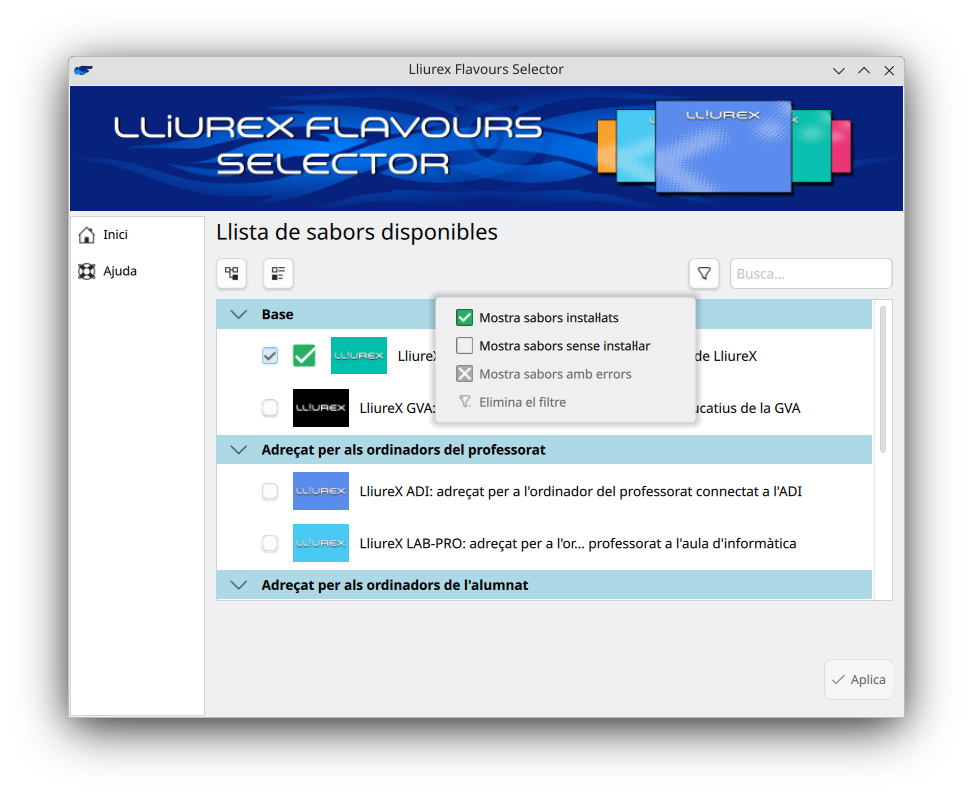Click the Ajuda lifebuoy icon in sidebar
This screenshot has height=799, width=973.
(87, 271)
